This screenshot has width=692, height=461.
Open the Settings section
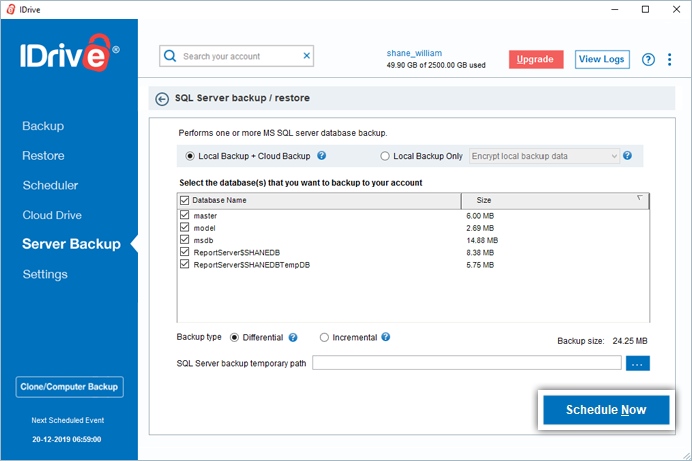(x=45, y=274)
